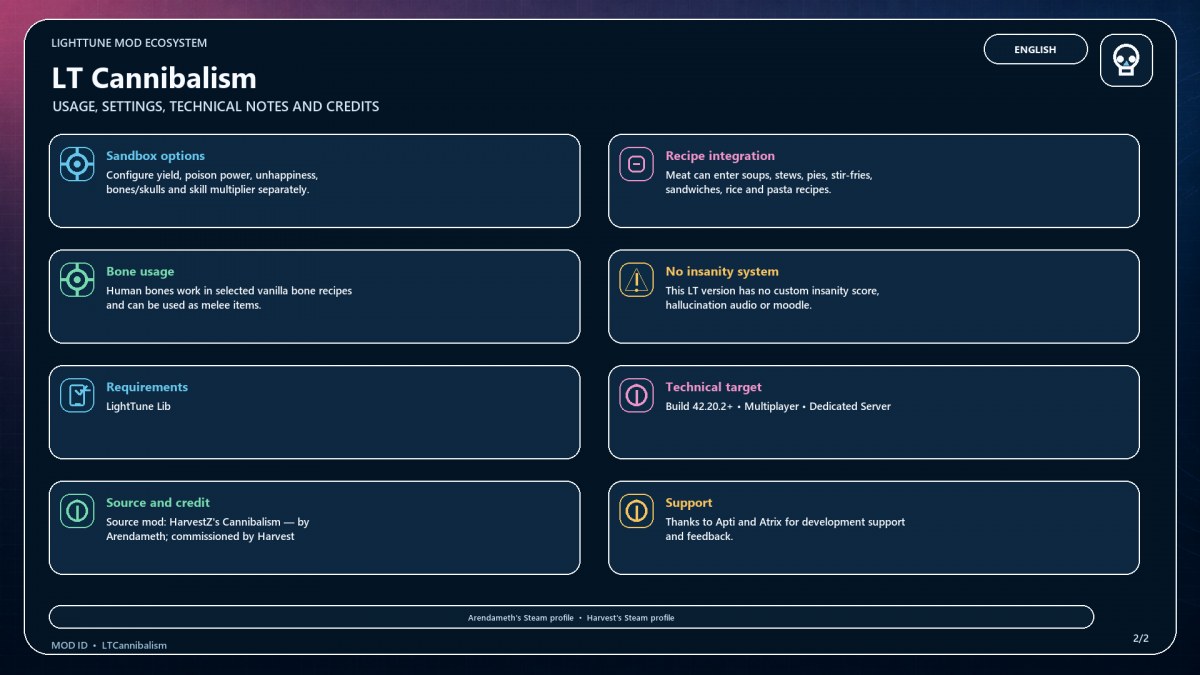
Task: Open Harvest's Steam profile link
Action: [x=631, y=618]
